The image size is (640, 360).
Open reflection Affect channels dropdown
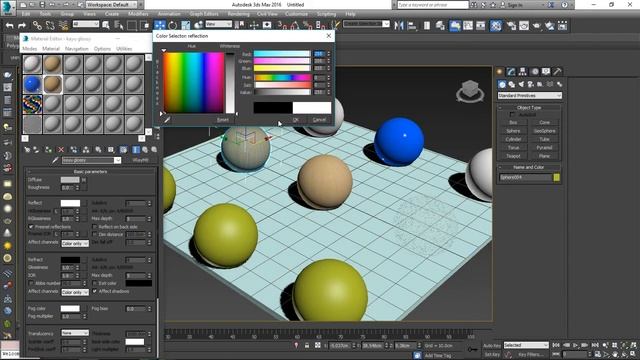tap(75, 243)
